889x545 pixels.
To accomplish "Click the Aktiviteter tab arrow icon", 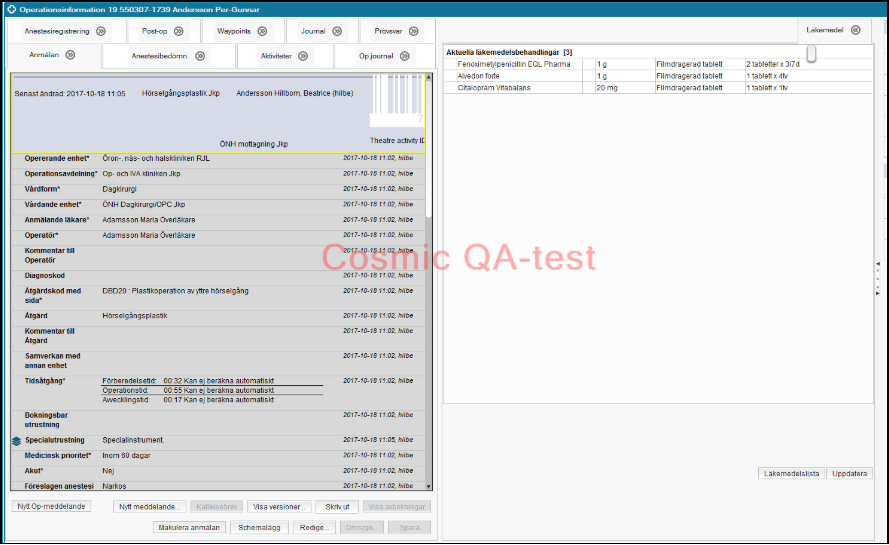I will 303,56.
